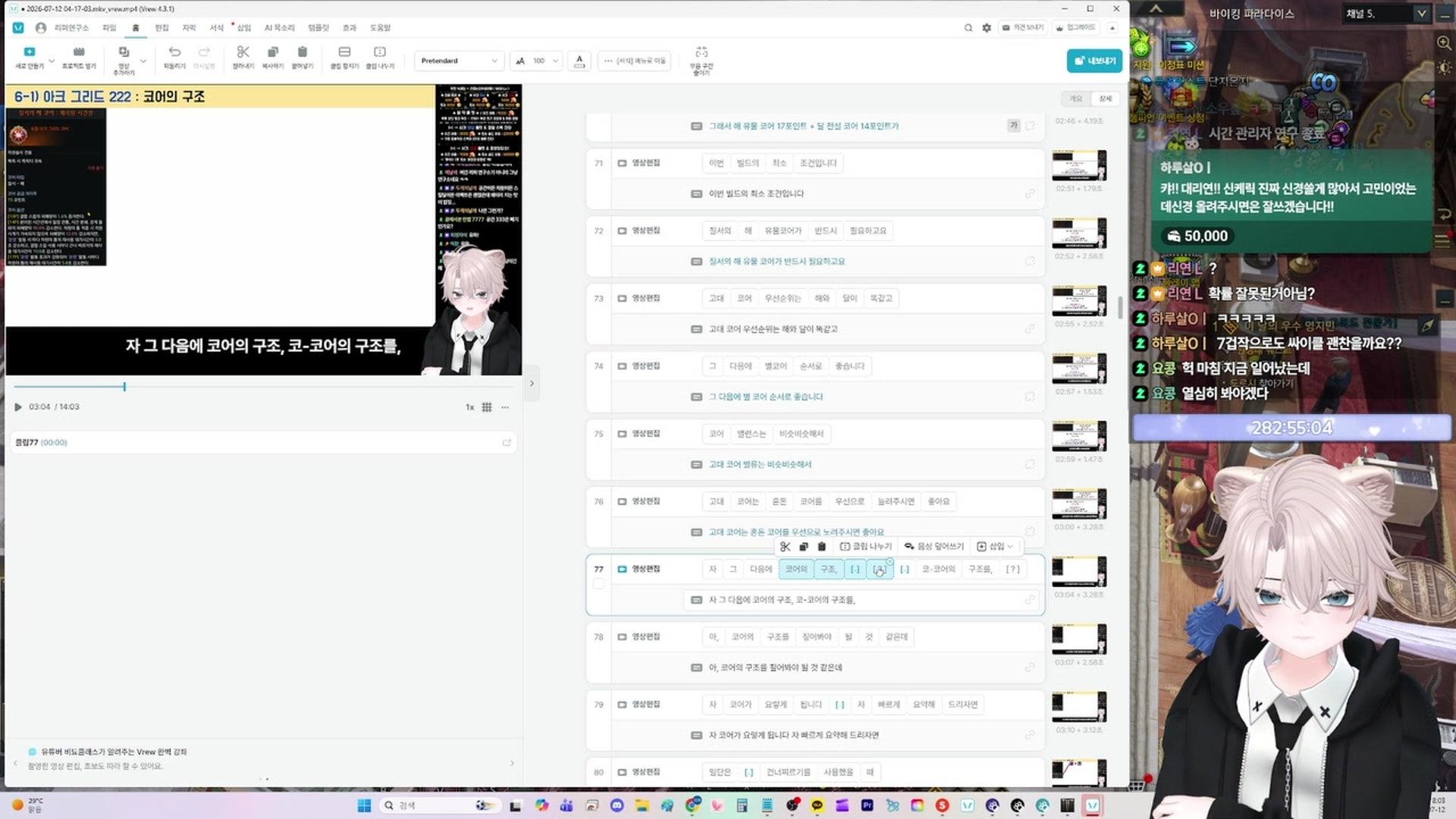Click the text color A icon
This screenshot has width=1456, height=819.
(579, 60)
